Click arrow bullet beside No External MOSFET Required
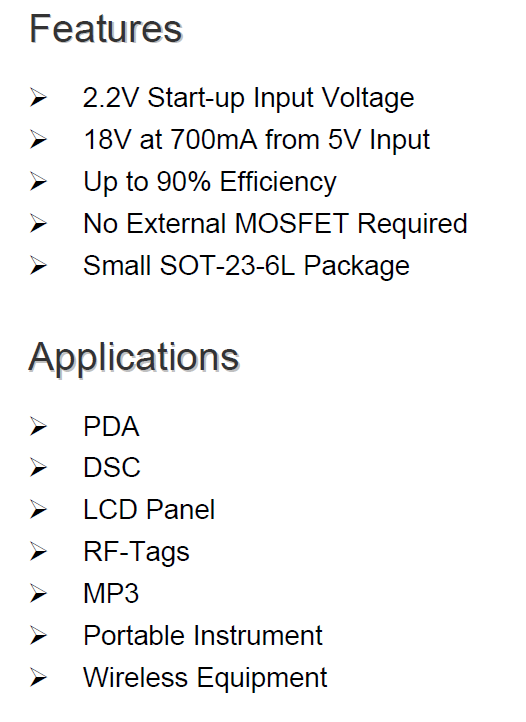526x722 pixels. click(x=38, y=224)
